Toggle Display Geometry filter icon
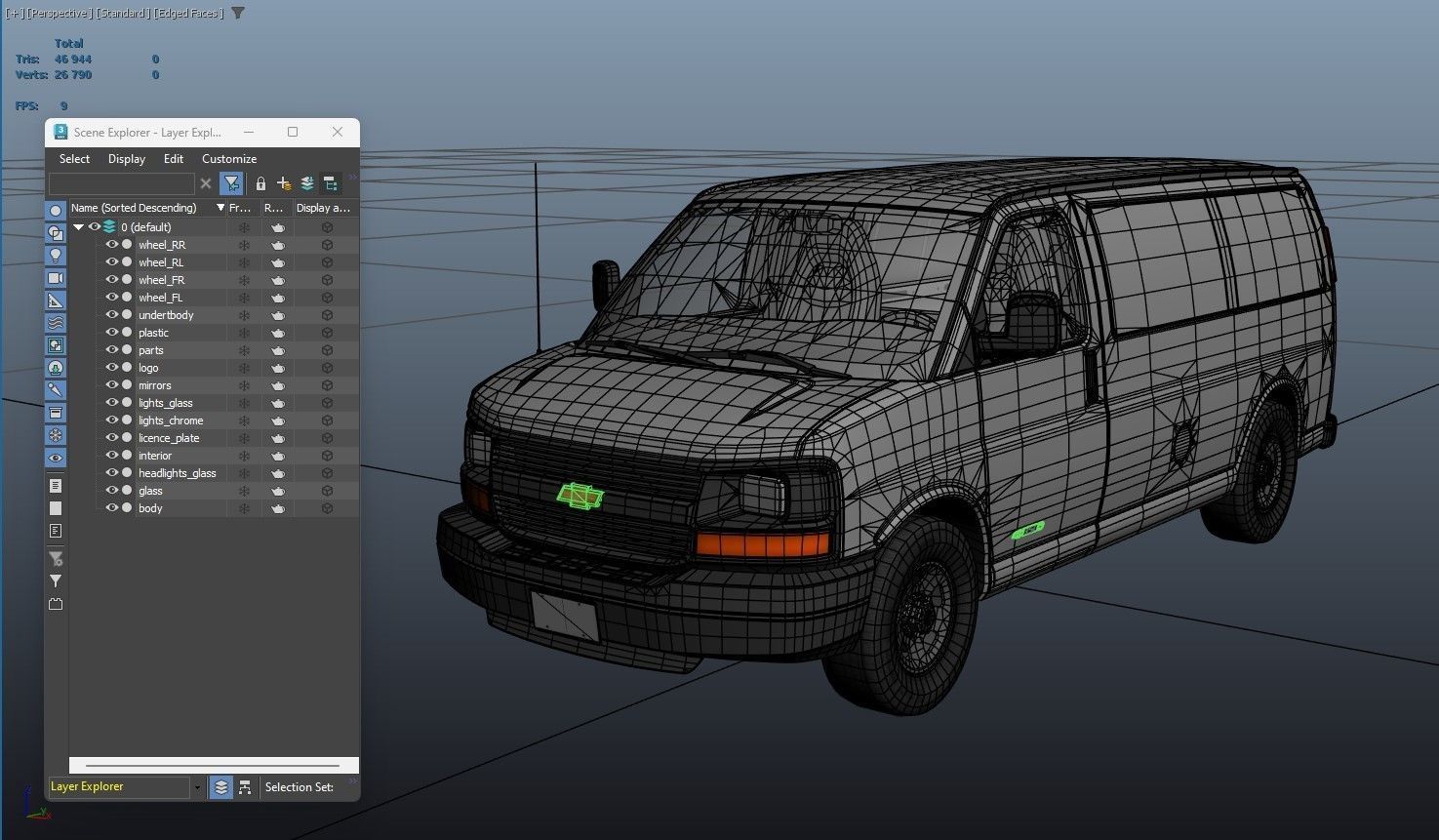The width and height of the screenshot is (1439, 840). tap(56, 211)
